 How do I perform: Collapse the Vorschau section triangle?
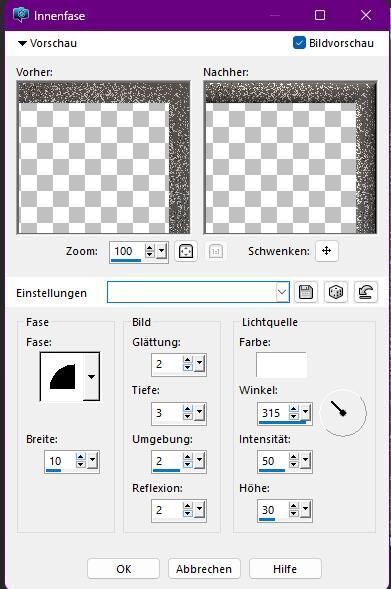point(22,44)
